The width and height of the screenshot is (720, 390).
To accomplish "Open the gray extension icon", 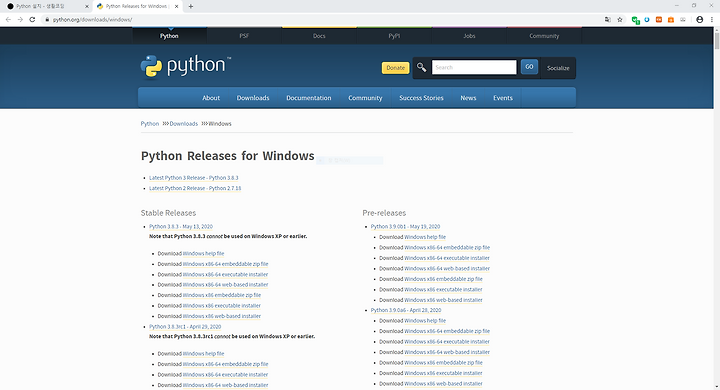I will point(683,19).
